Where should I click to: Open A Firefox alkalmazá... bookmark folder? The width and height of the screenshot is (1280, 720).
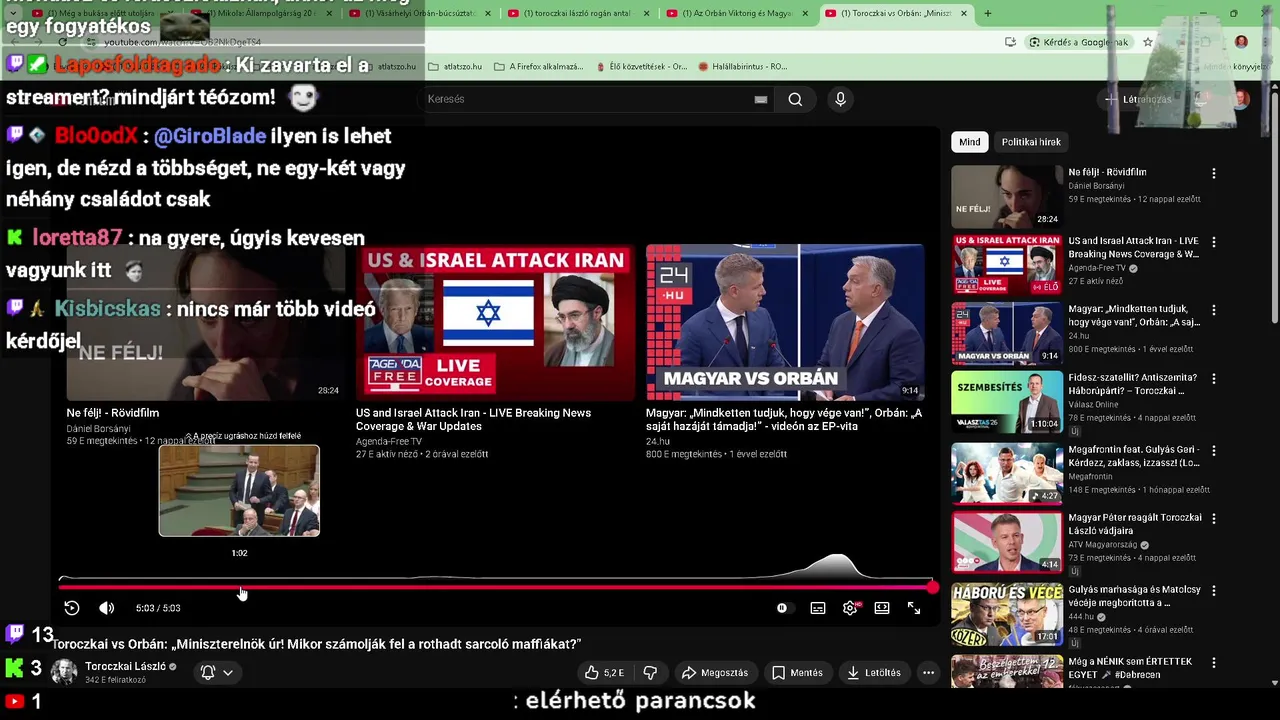tap(538, 67)
